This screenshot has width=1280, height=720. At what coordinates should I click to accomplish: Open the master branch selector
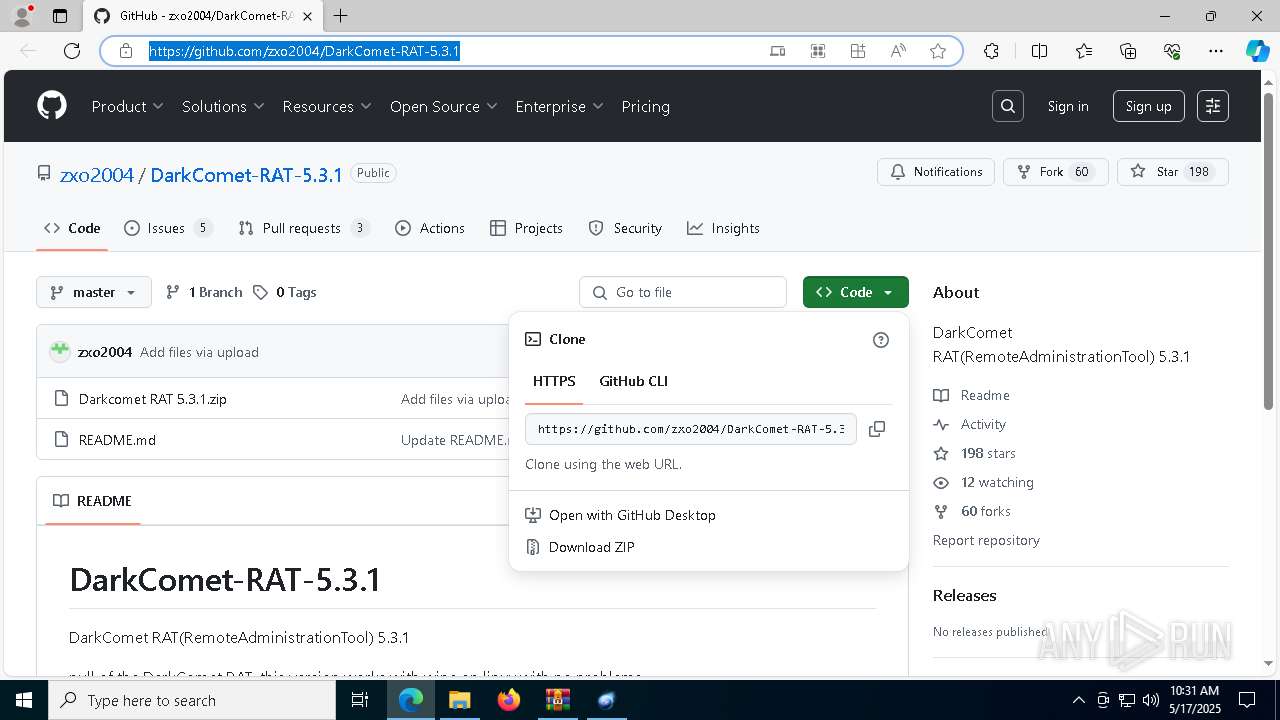(94, 292)
